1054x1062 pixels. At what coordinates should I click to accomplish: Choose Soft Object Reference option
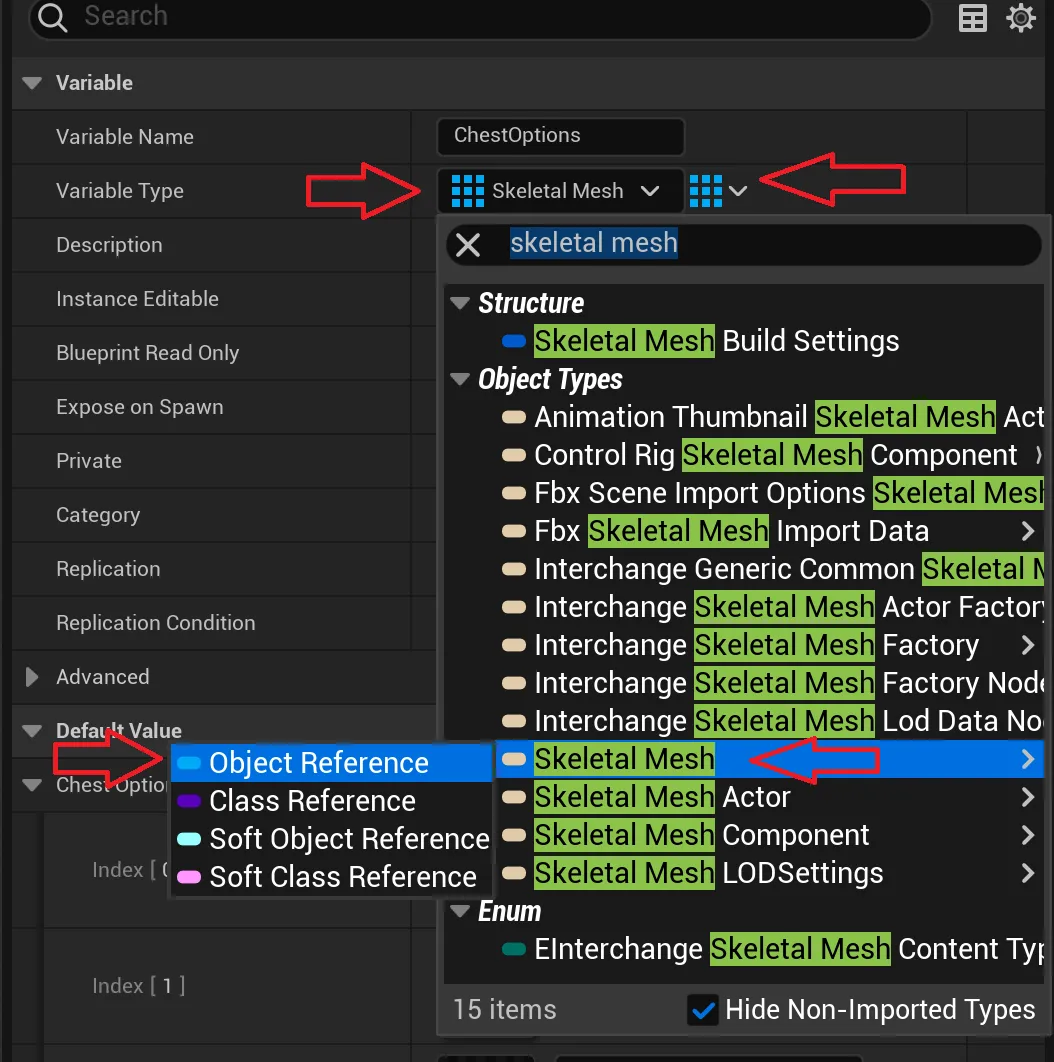[x=349, y=839]
